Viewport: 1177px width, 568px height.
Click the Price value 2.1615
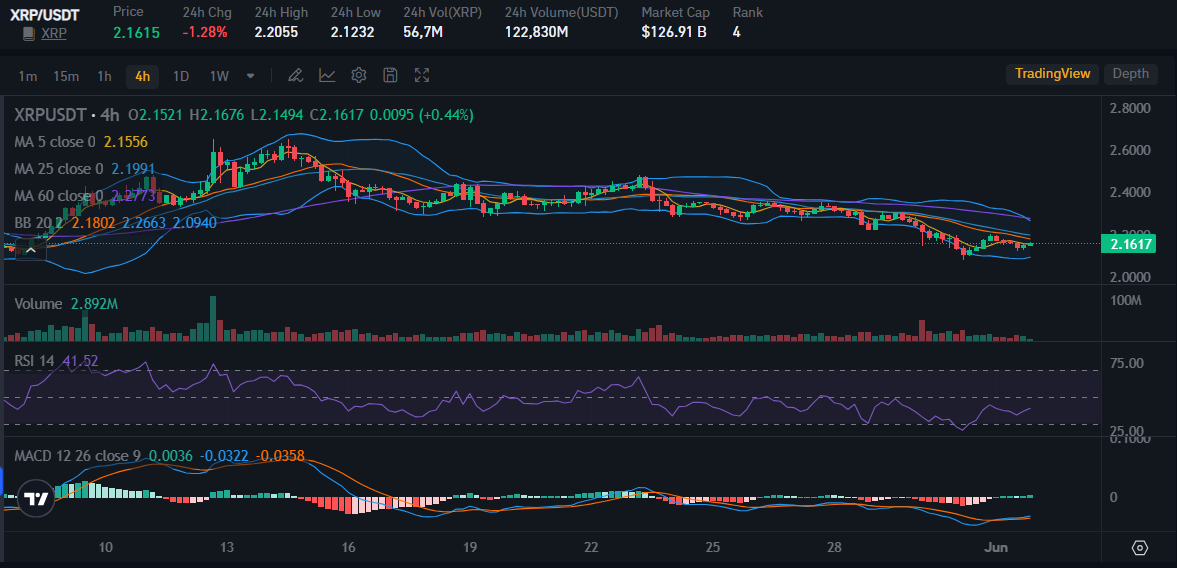(137, 32)
